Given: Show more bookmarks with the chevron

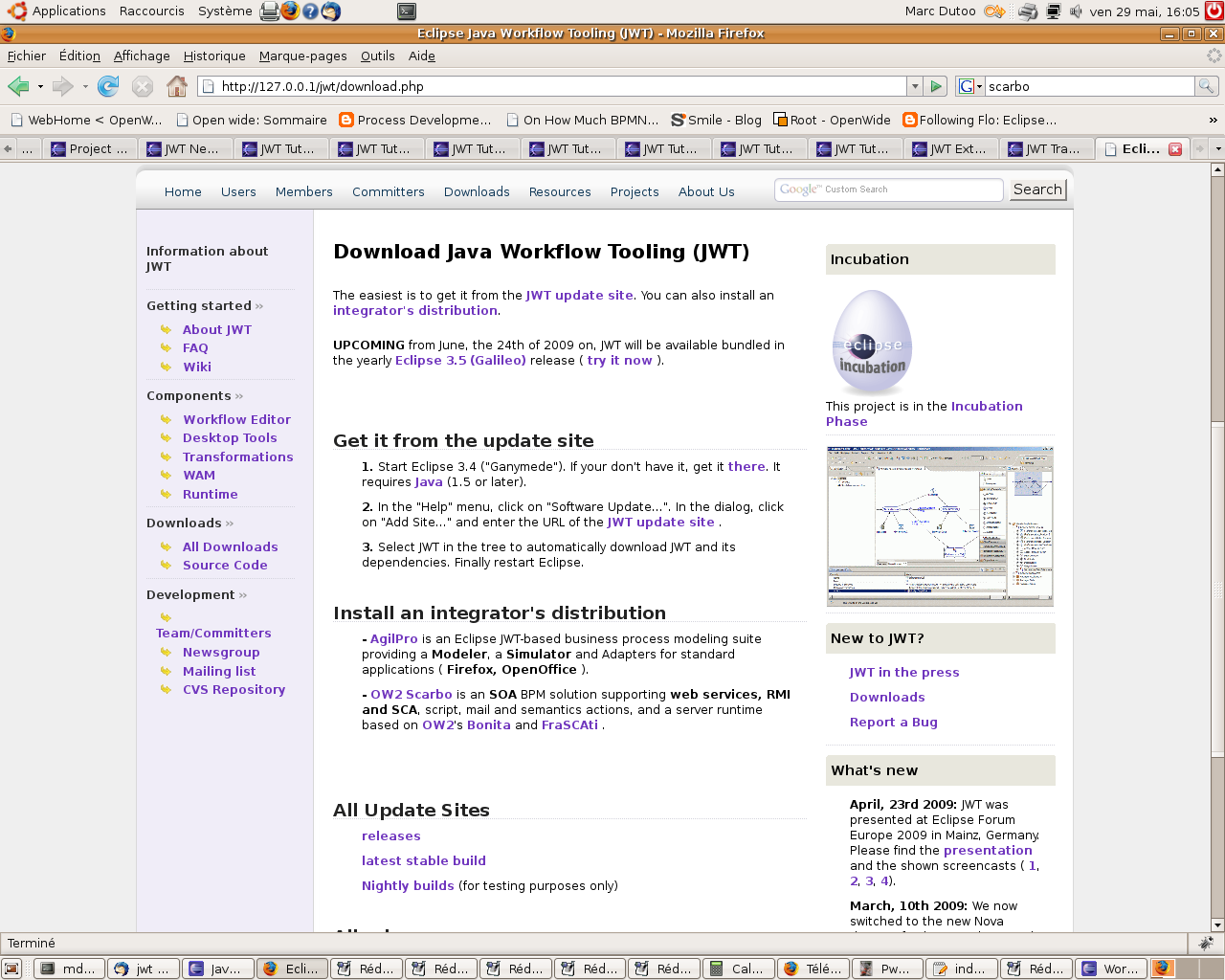Looking at the screenshot, I should (1214, 120).
